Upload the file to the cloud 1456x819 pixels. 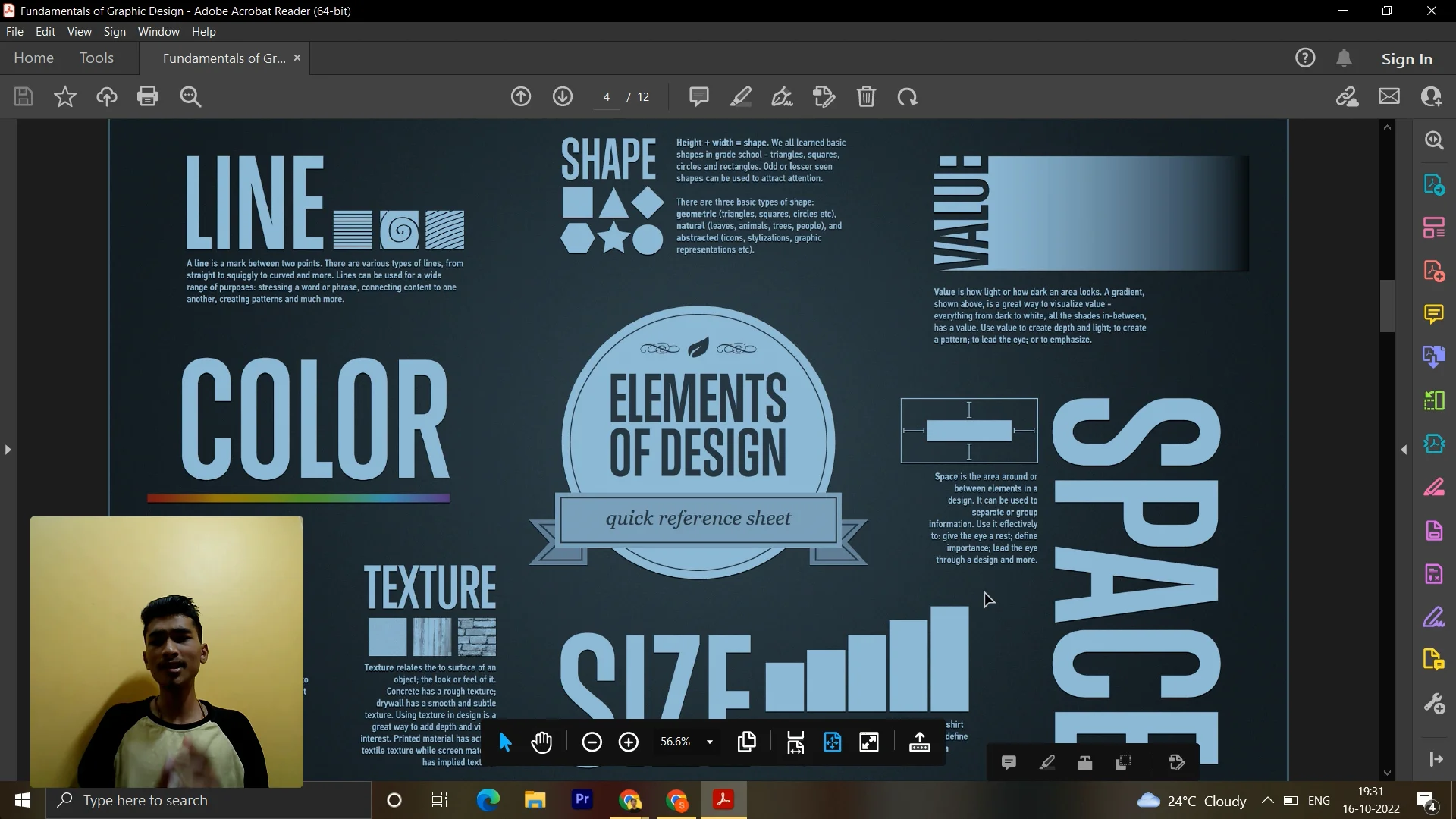106,96
